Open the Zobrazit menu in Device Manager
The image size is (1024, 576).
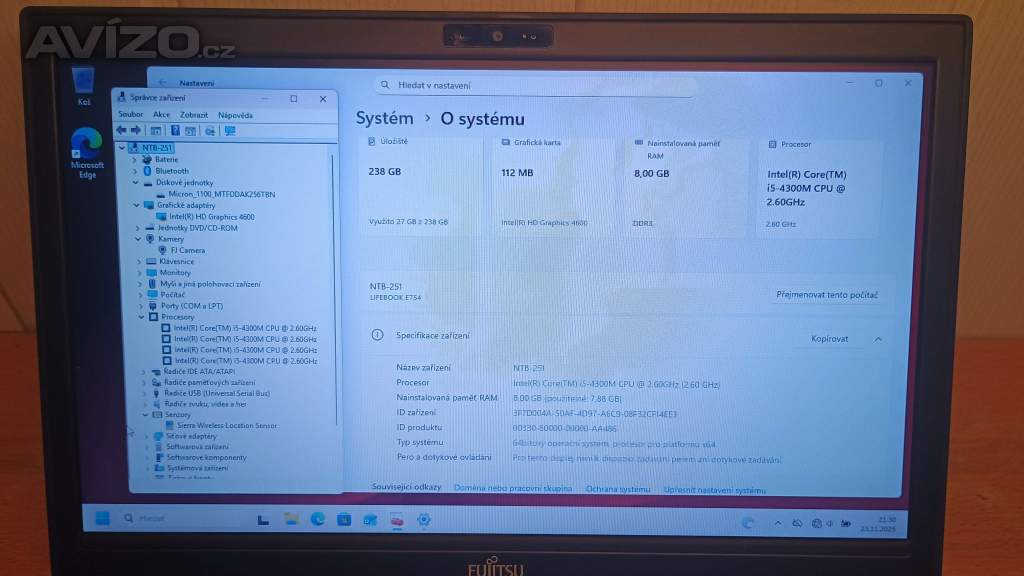pos(194,115)
